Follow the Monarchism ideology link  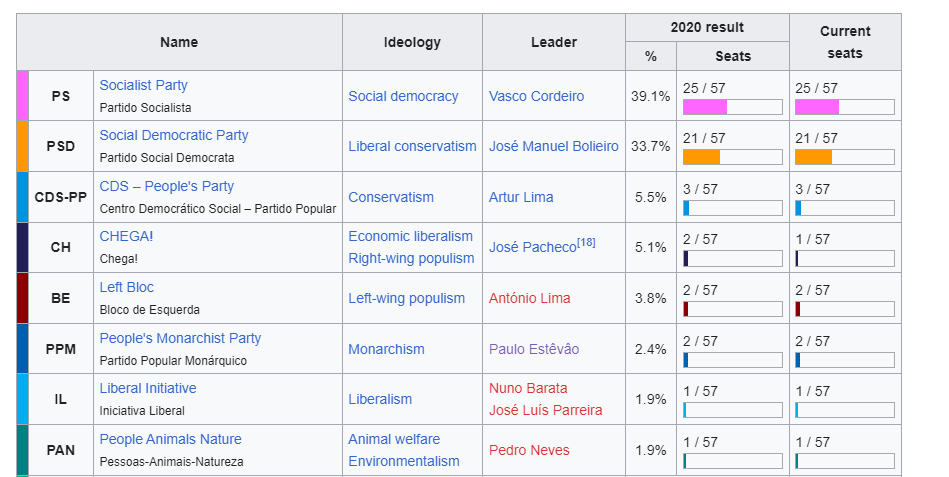click(386, 349)
